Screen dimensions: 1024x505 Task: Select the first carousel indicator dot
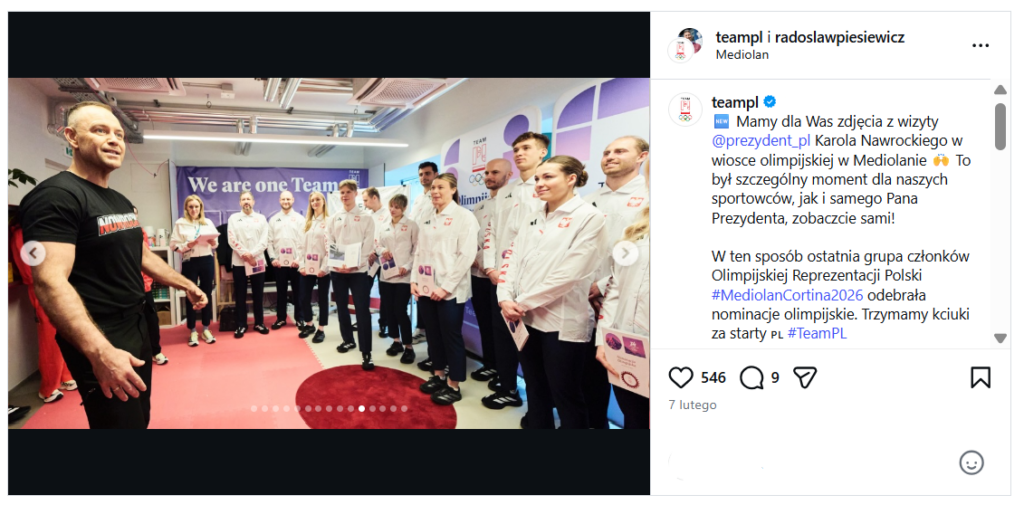(255, 408)
